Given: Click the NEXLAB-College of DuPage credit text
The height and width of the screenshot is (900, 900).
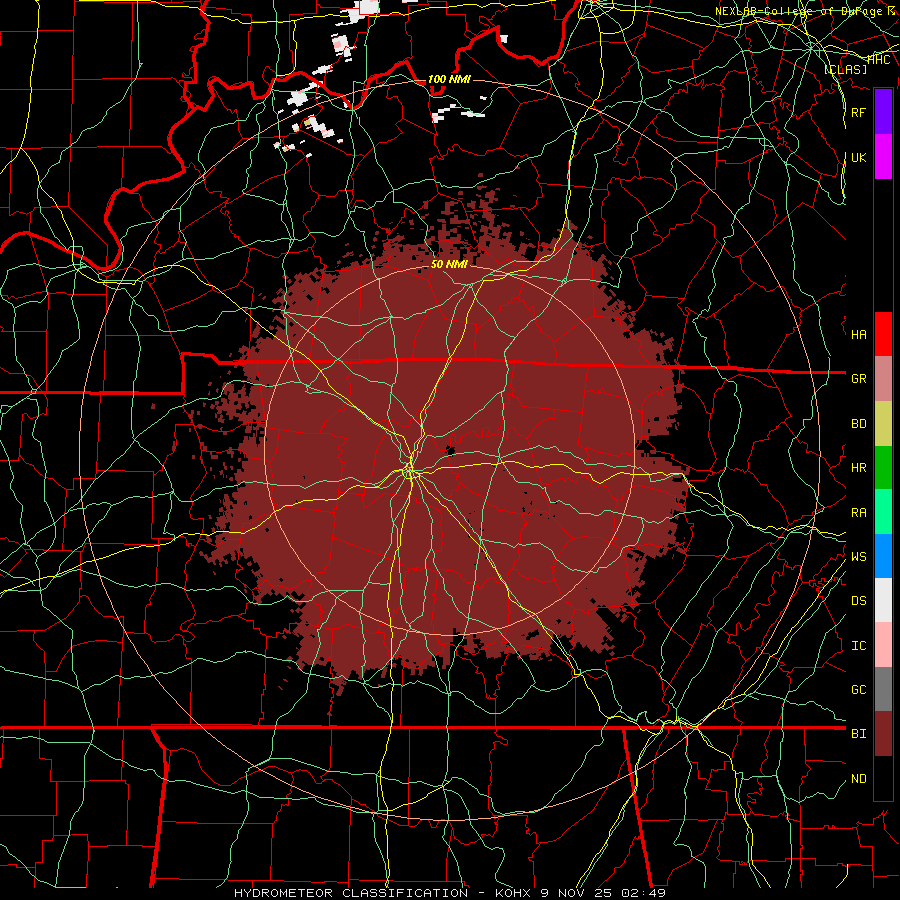Looking at the screenshot, I should pos(807,11).
